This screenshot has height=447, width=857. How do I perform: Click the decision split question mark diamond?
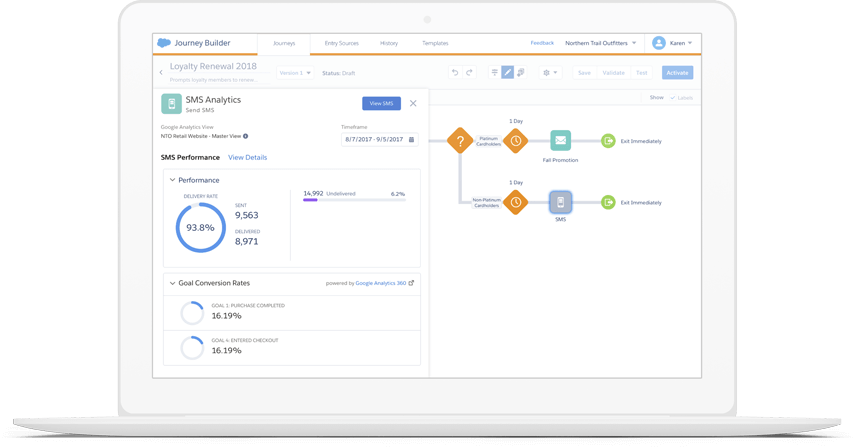(459, 141)
